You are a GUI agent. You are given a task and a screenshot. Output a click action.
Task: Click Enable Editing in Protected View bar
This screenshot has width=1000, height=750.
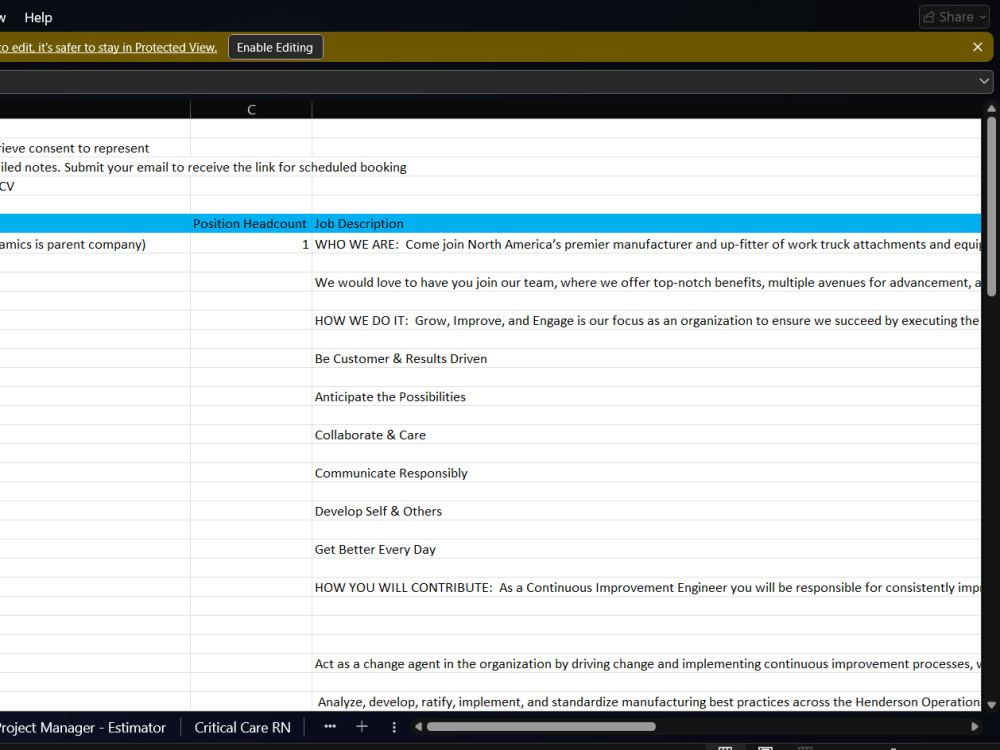click(275, 47)
